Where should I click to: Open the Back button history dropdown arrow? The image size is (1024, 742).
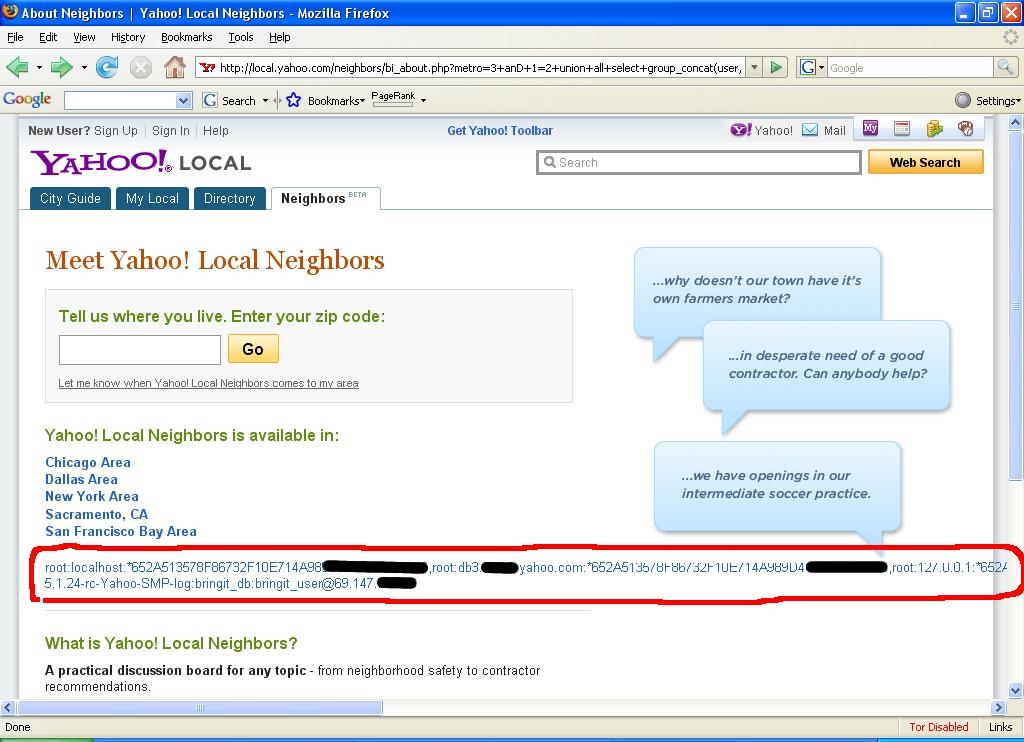coord(39,67)
